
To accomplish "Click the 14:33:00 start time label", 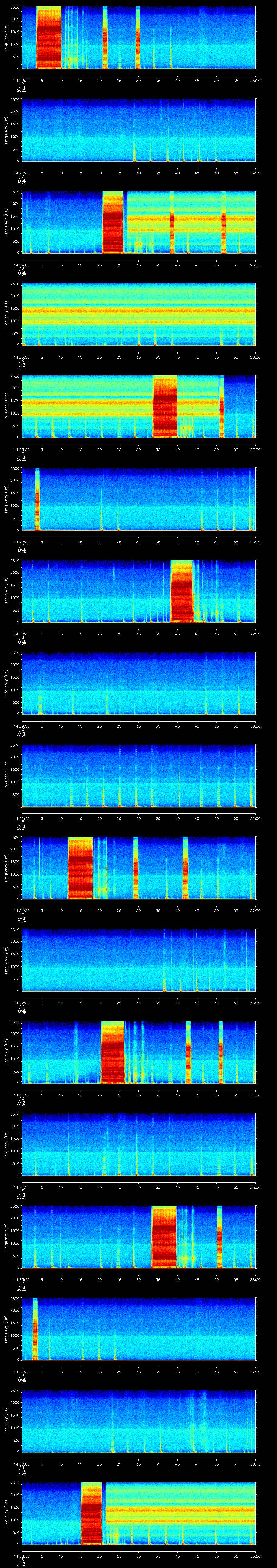I will pos(21,1095).
